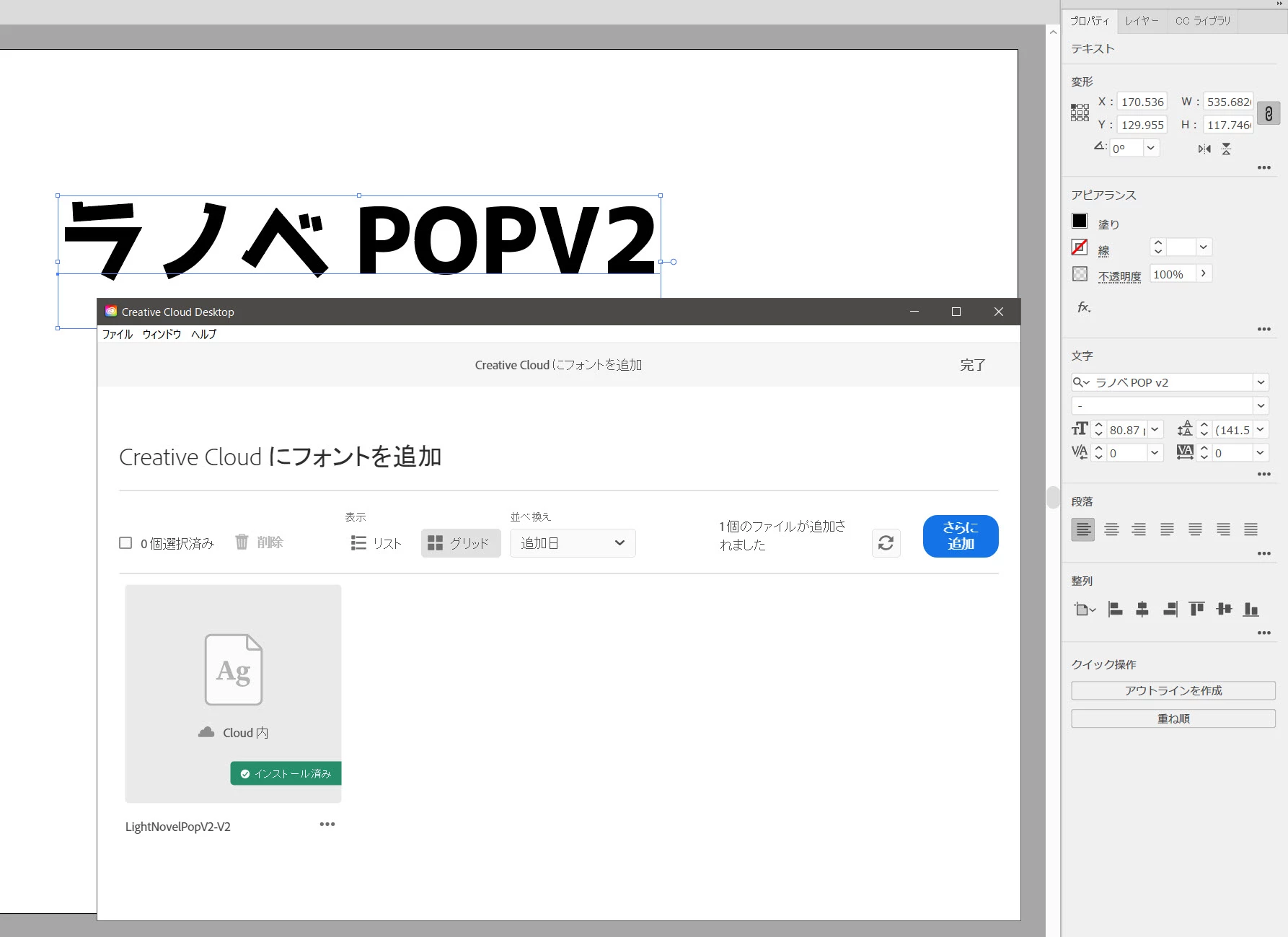Click the 重ね順 button
This screenshot has height=937, width=1288.
coord(1173,718)
